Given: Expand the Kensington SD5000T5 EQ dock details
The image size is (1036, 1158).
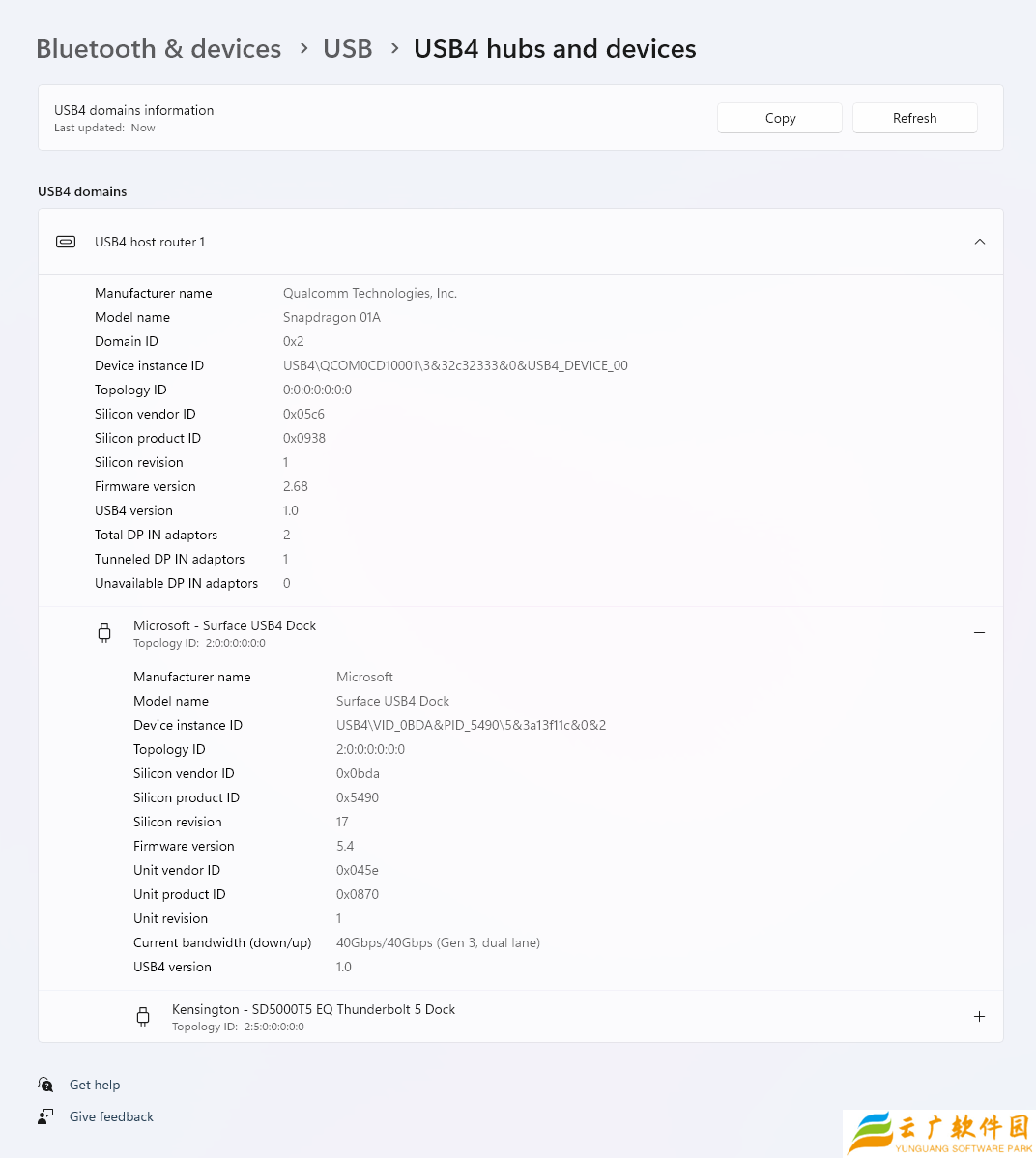Looking at the screenshot, I should [x=979, y=1017].
